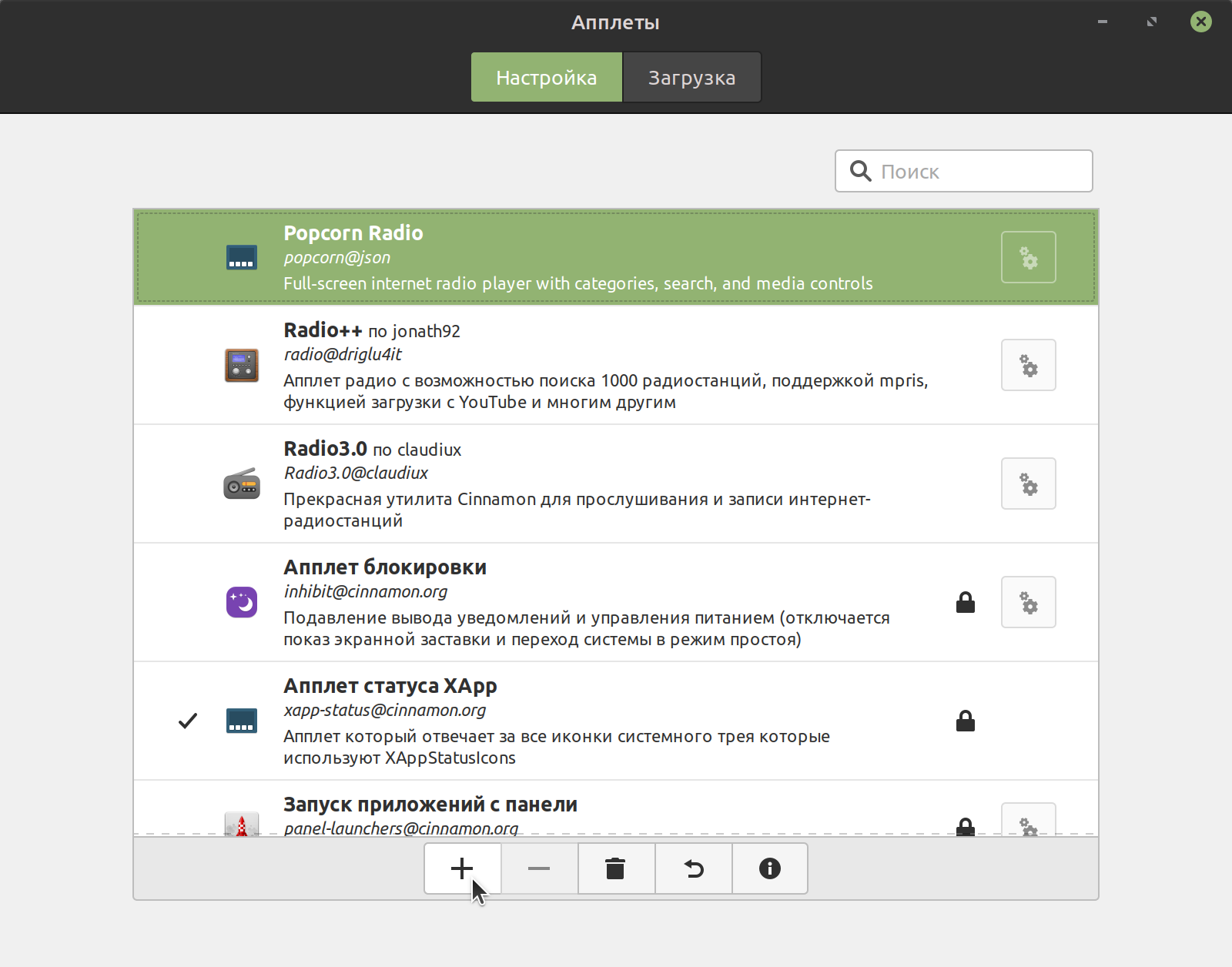Click the trash icon to uninstall applet
The height and width of the screenshot is (967, 1232).
(x=615, y=868)
